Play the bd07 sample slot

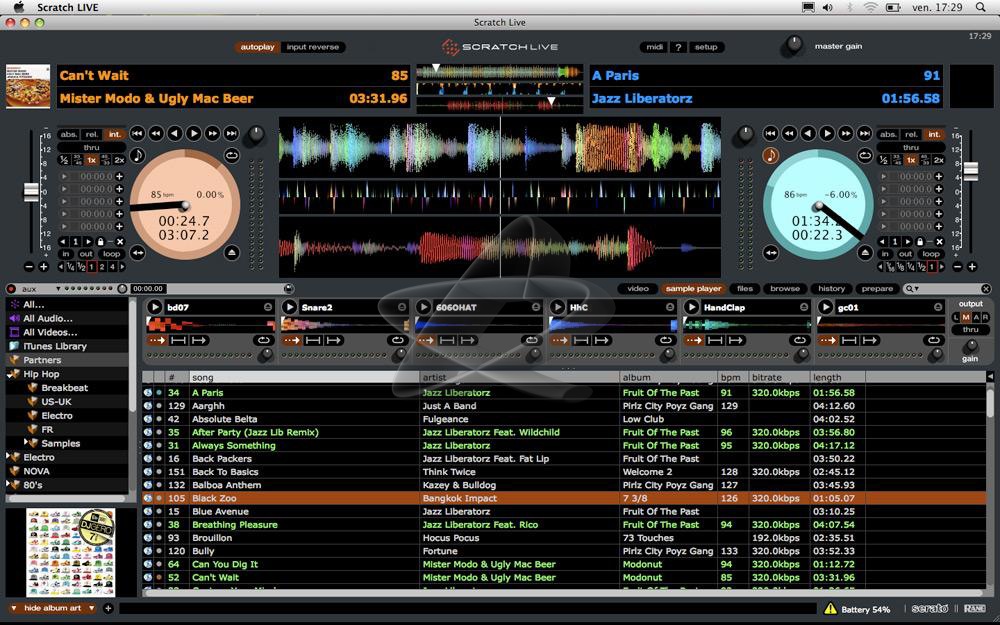click(155, 307)
